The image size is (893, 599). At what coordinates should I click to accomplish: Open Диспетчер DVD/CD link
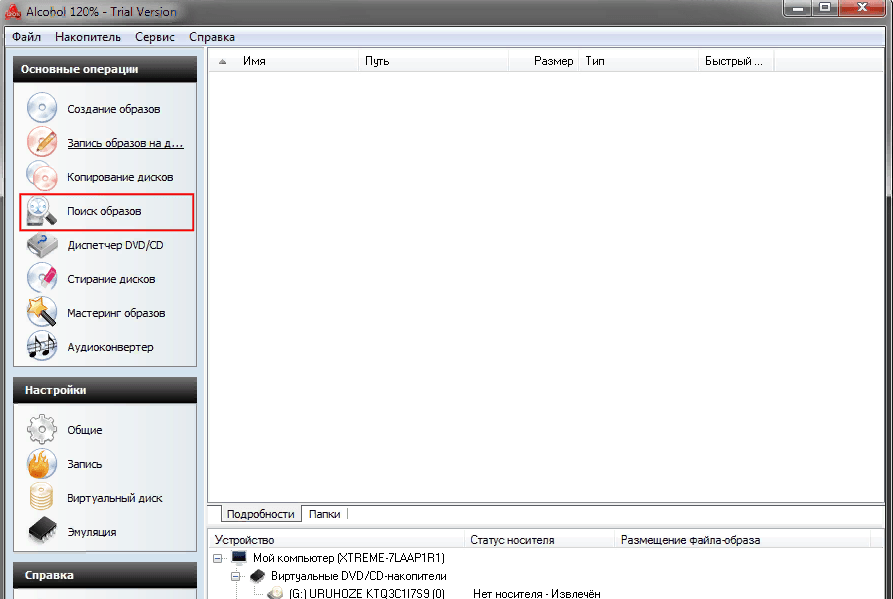pyautogui.click(x=116, y=245)
